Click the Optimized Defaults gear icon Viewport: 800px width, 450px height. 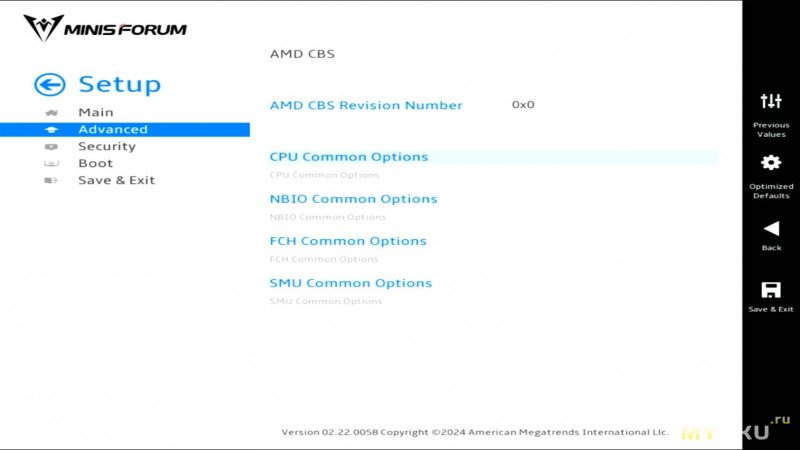[x=771, y=162]
